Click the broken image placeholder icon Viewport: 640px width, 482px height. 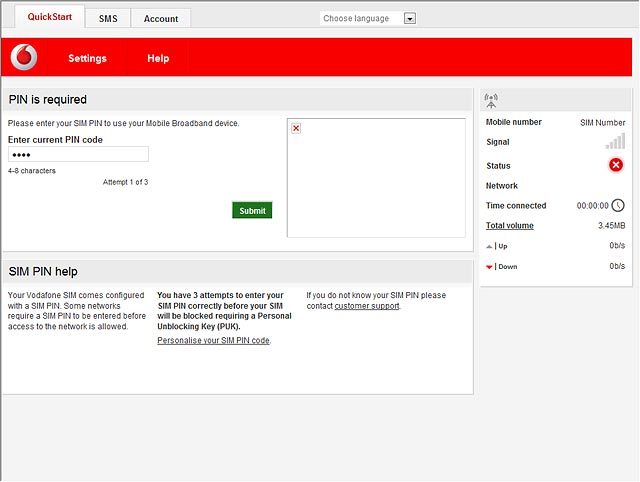tap(296, 128)
